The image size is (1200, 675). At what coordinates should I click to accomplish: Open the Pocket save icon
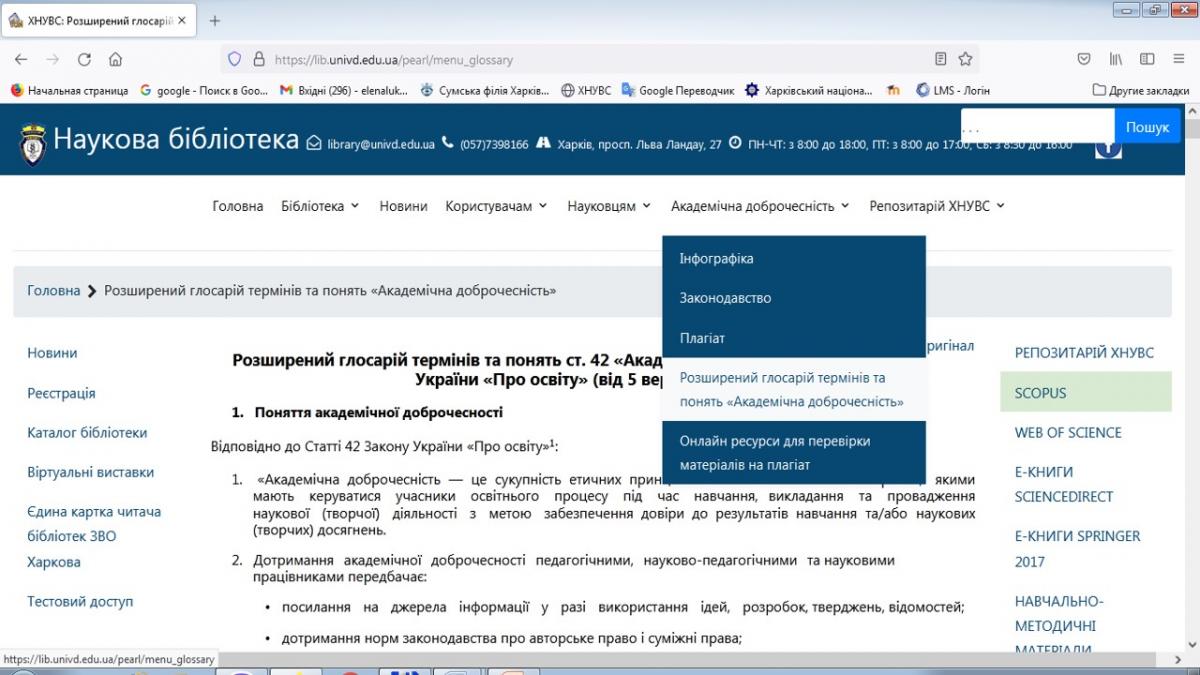click(x=1084, y=59)
